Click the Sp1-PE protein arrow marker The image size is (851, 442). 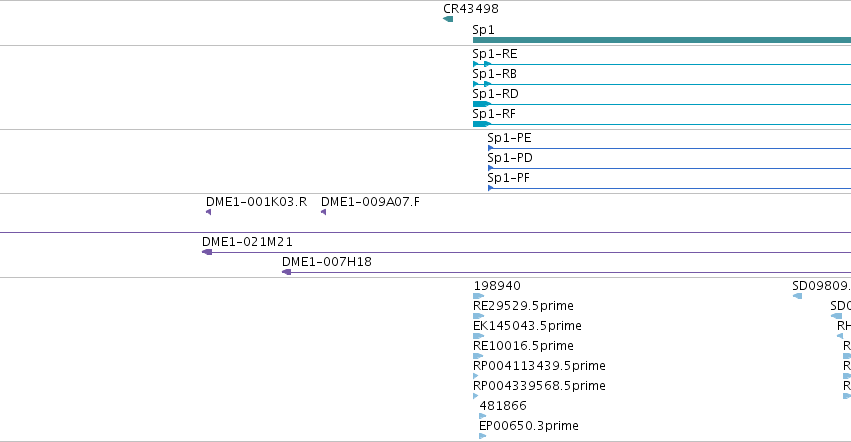[491, 148]
